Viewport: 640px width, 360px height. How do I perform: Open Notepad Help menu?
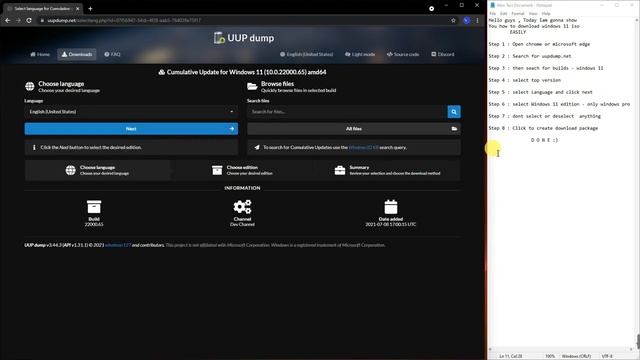pyautogui.click(x=546, y=13)
